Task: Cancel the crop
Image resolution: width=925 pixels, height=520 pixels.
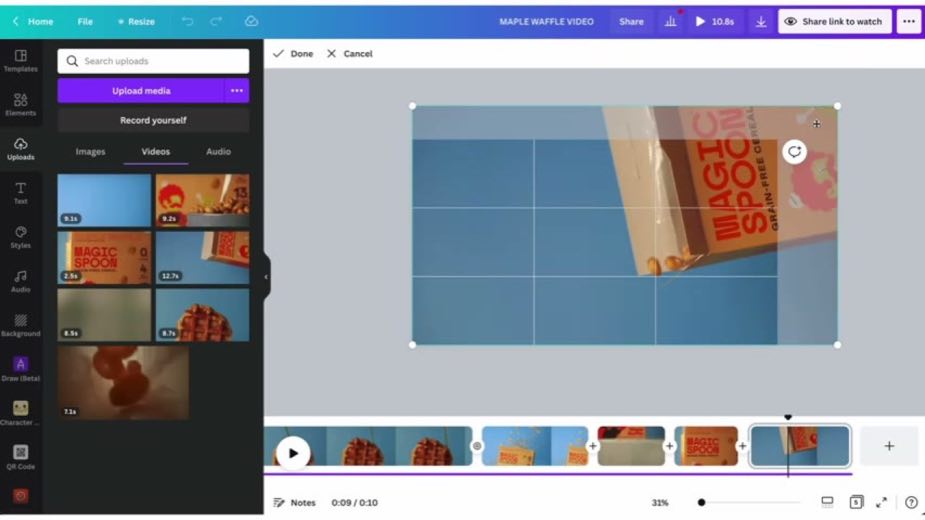Action: pyautogui.click(x=350, y=54)
